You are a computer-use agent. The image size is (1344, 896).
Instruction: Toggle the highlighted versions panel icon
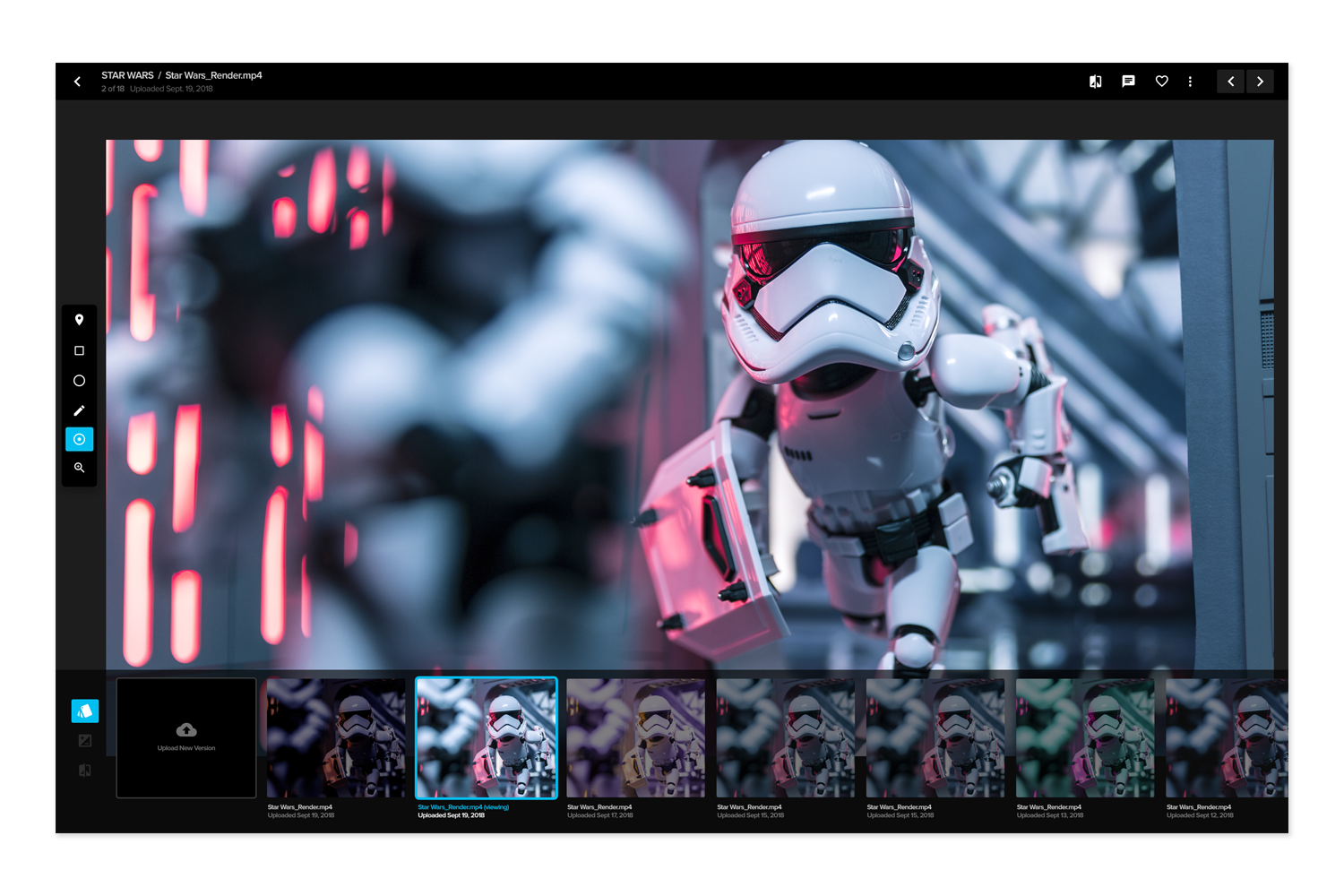click(x=85, y=711)
